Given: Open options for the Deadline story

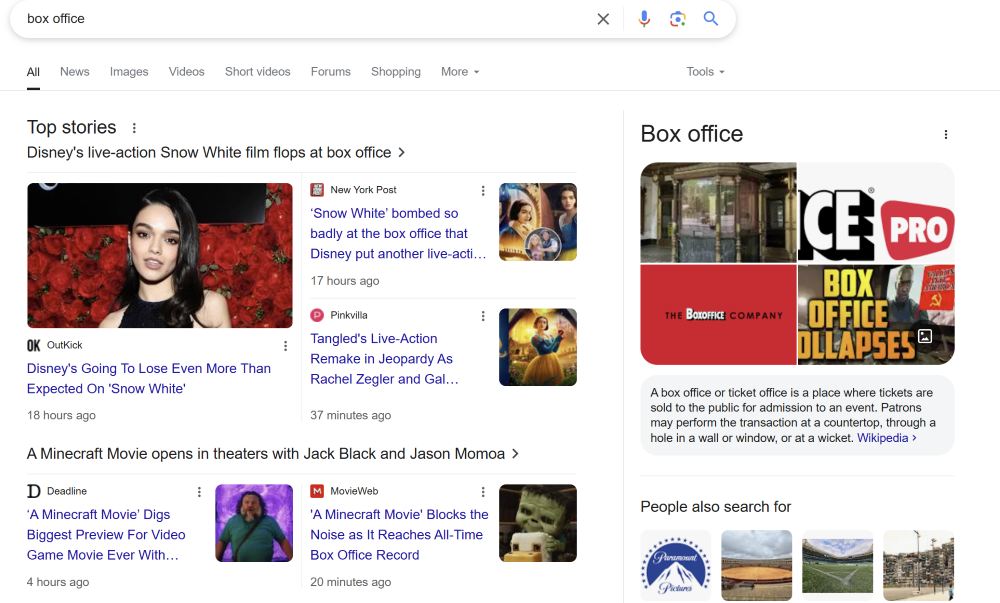Looking at the screenshot, I should (199, 491).
